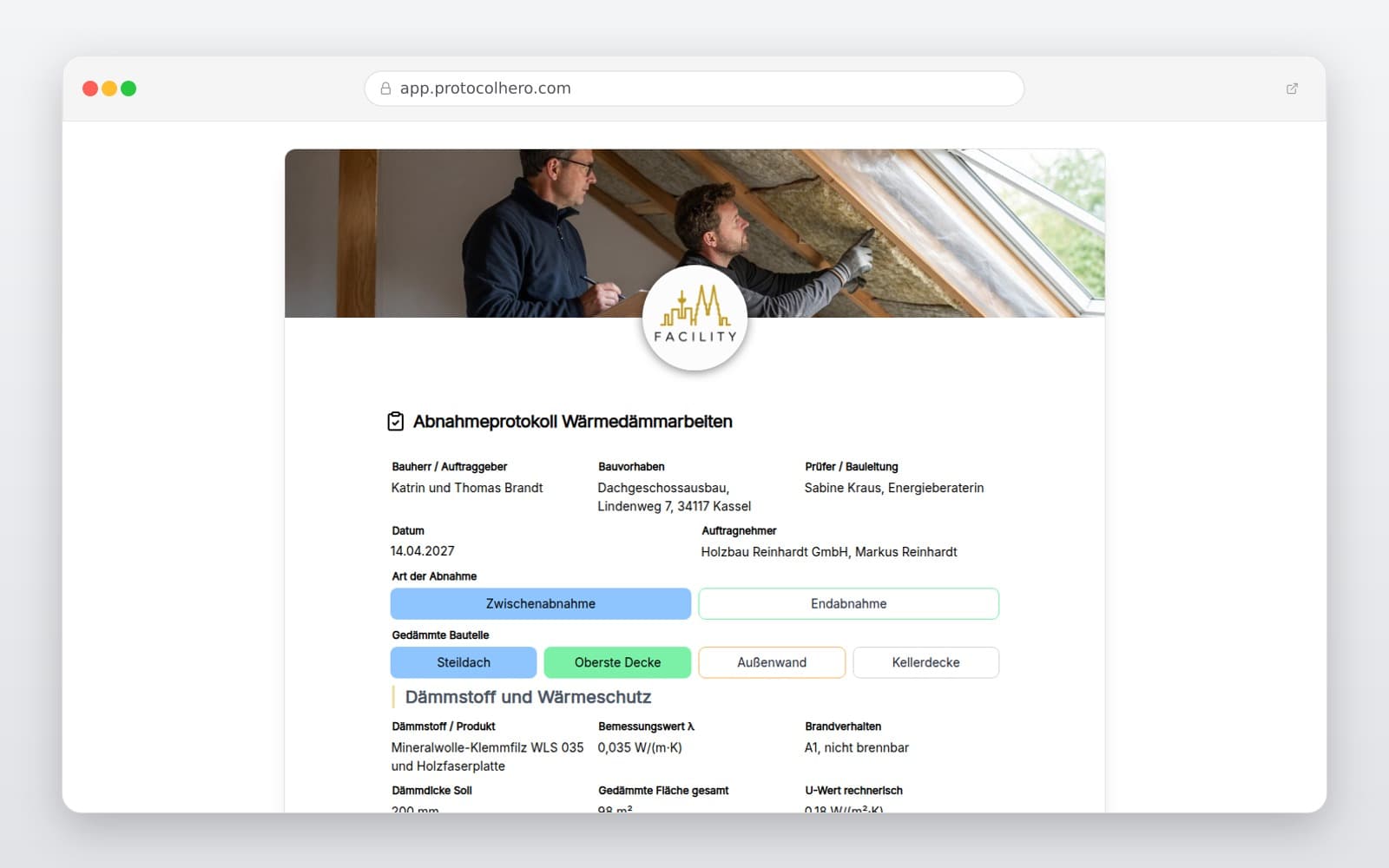Image resolution: width=1389 pixels, height=868 pixels.
Task: Click the app.protocolhero.com address bar
Action: (x=694, y=89)
